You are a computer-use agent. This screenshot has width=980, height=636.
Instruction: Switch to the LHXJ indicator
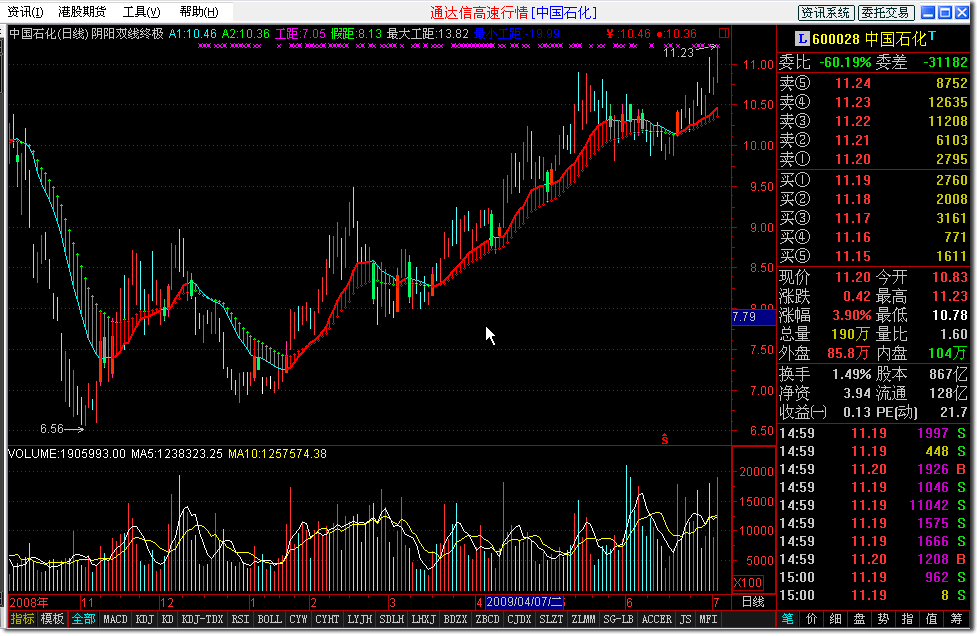click(423, 619)
